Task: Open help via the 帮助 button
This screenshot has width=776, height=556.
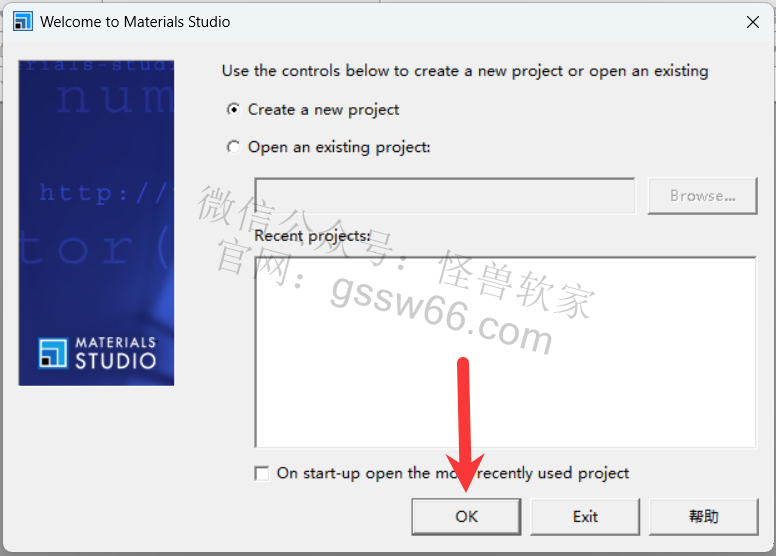Action: pos(703,517)
